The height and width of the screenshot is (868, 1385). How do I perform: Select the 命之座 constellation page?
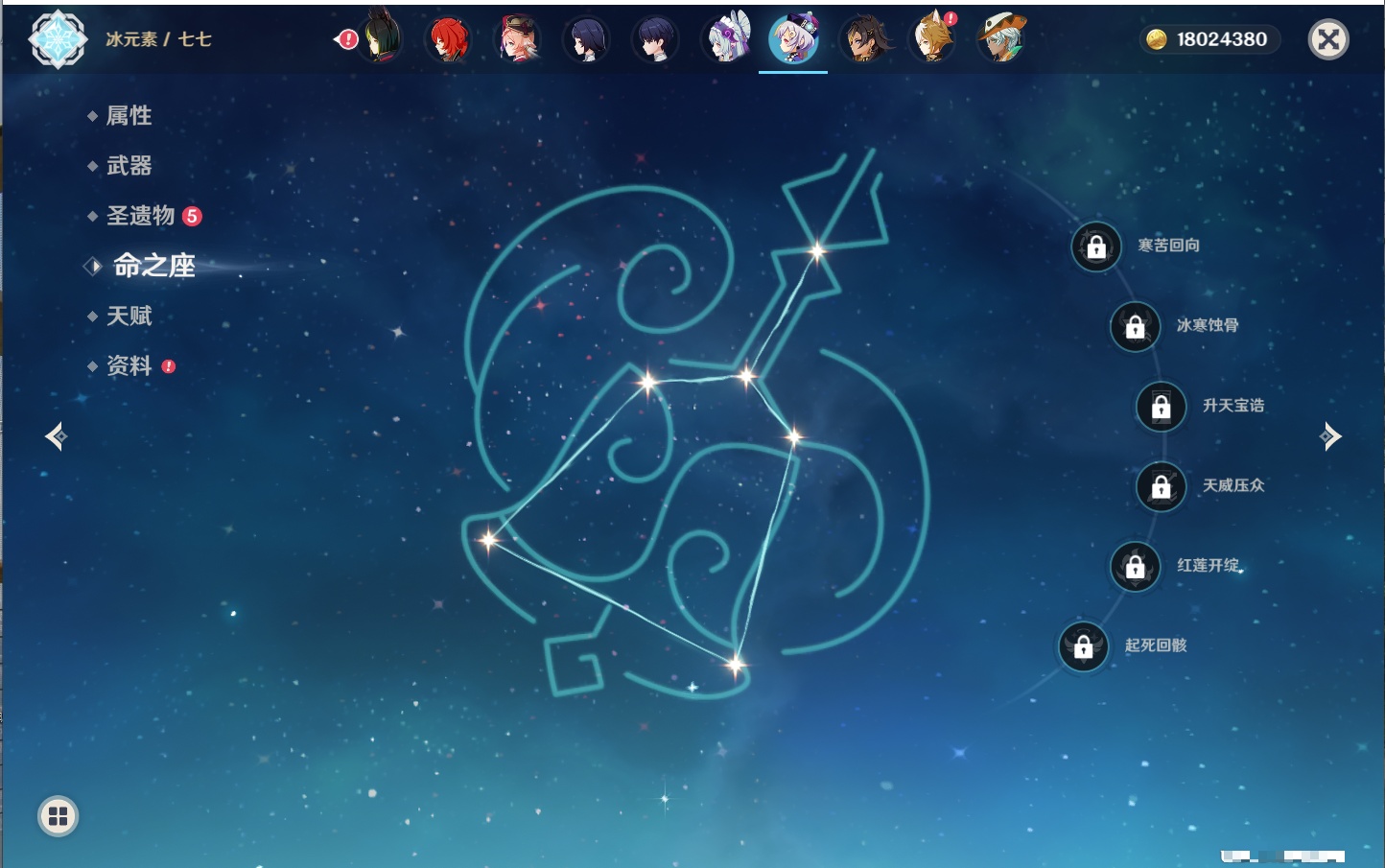click(153, 266)
